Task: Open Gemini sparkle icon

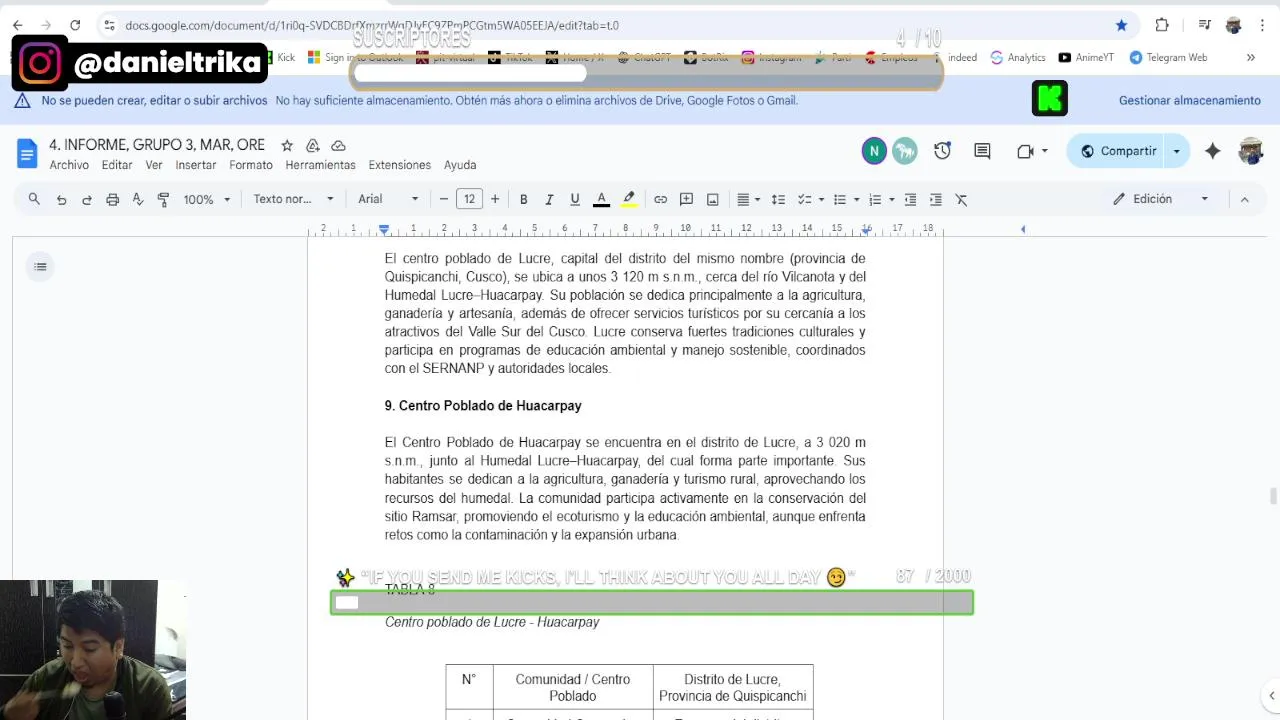Action: pos(1212,151)
